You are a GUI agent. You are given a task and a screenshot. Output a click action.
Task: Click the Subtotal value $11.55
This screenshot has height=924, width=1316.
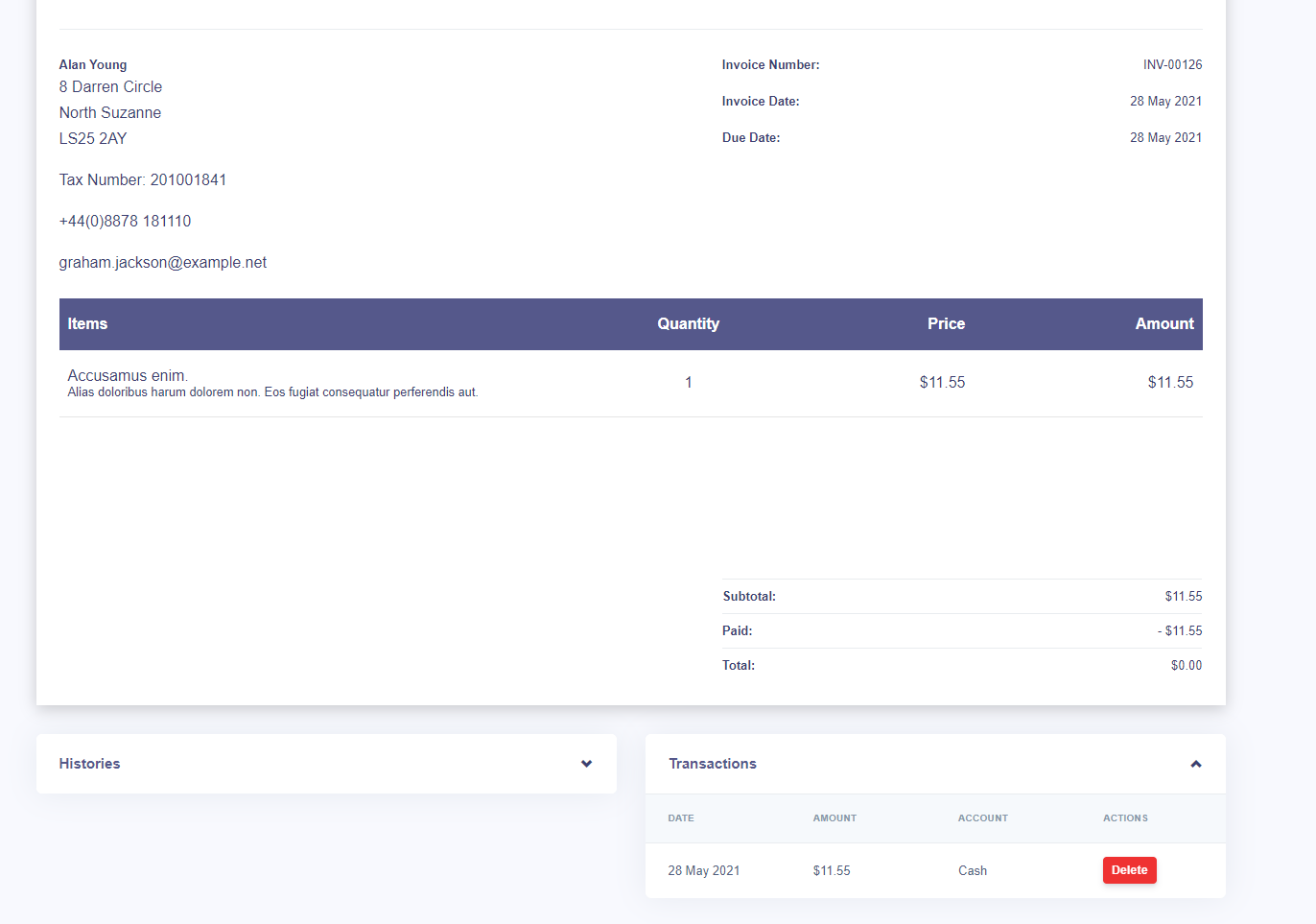click(1184, 596)
